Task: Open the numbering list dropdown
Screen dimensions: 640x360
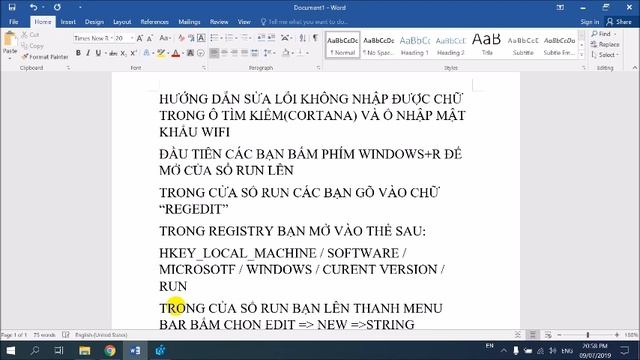Action: coord(237,38)
